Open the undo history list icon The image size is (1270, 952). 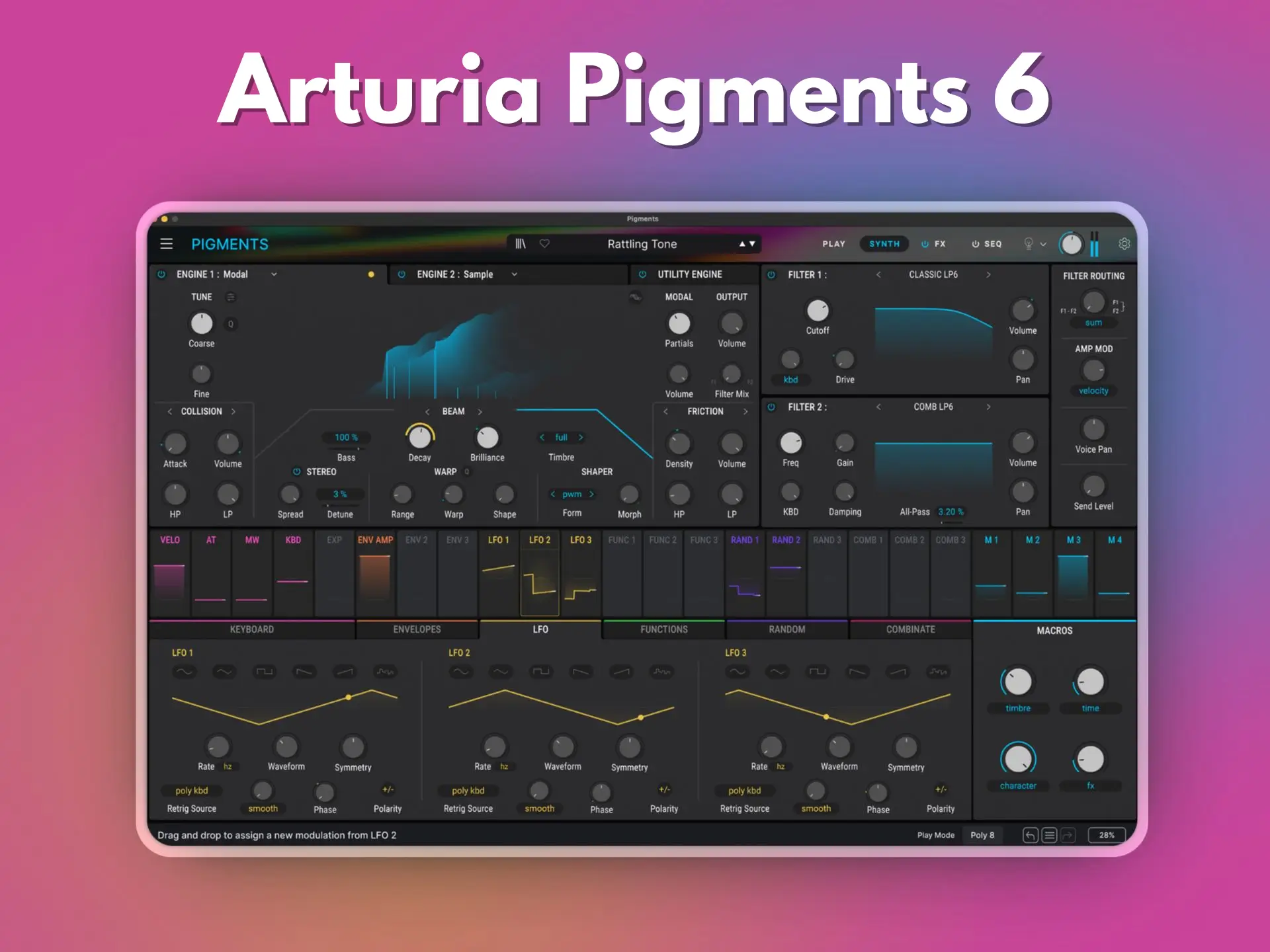pyautogui.click(x=1049, y=835)
